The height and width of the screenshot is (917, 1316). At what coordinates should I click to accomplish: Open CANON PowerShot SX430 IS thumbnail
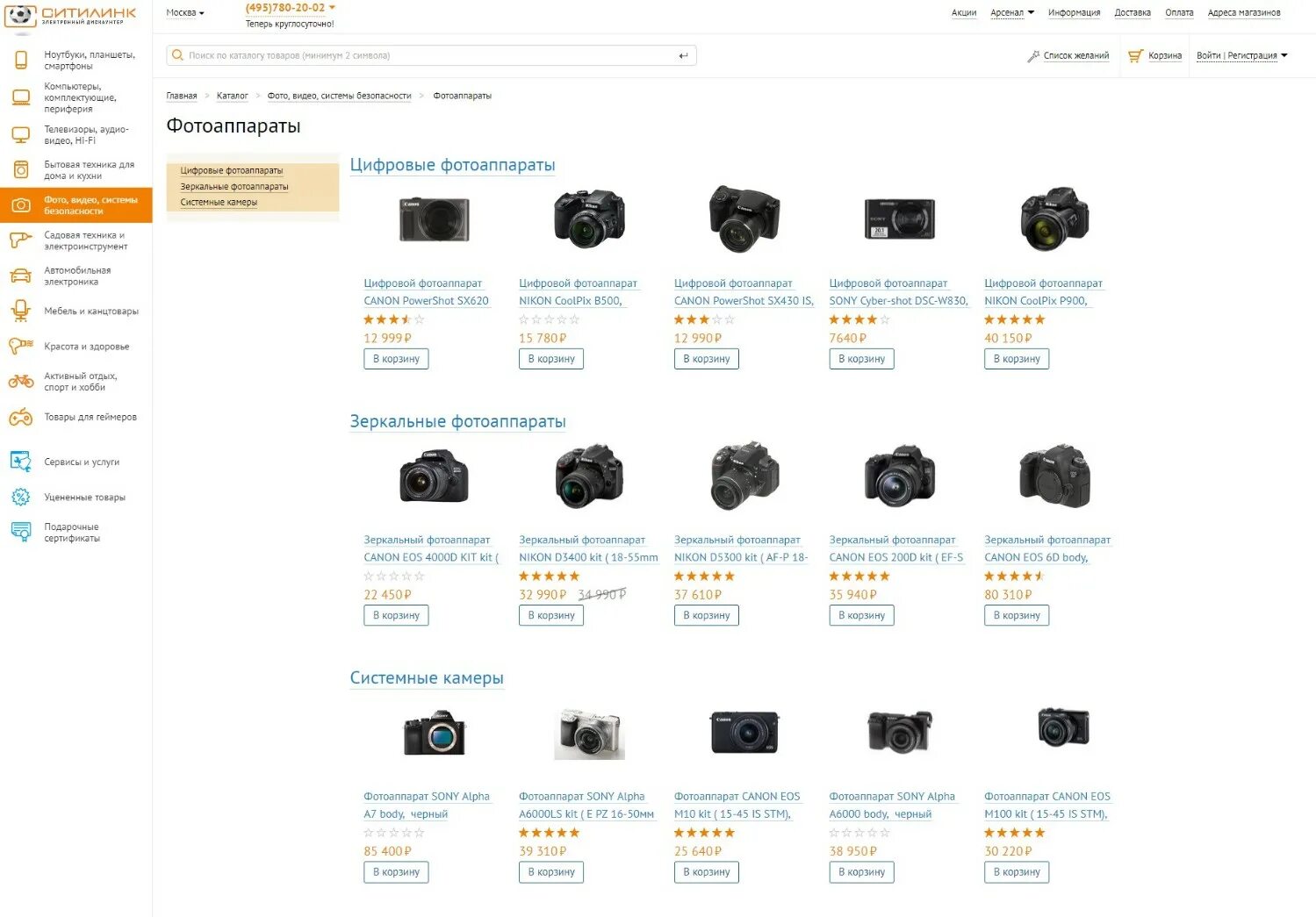pos(744,219)
